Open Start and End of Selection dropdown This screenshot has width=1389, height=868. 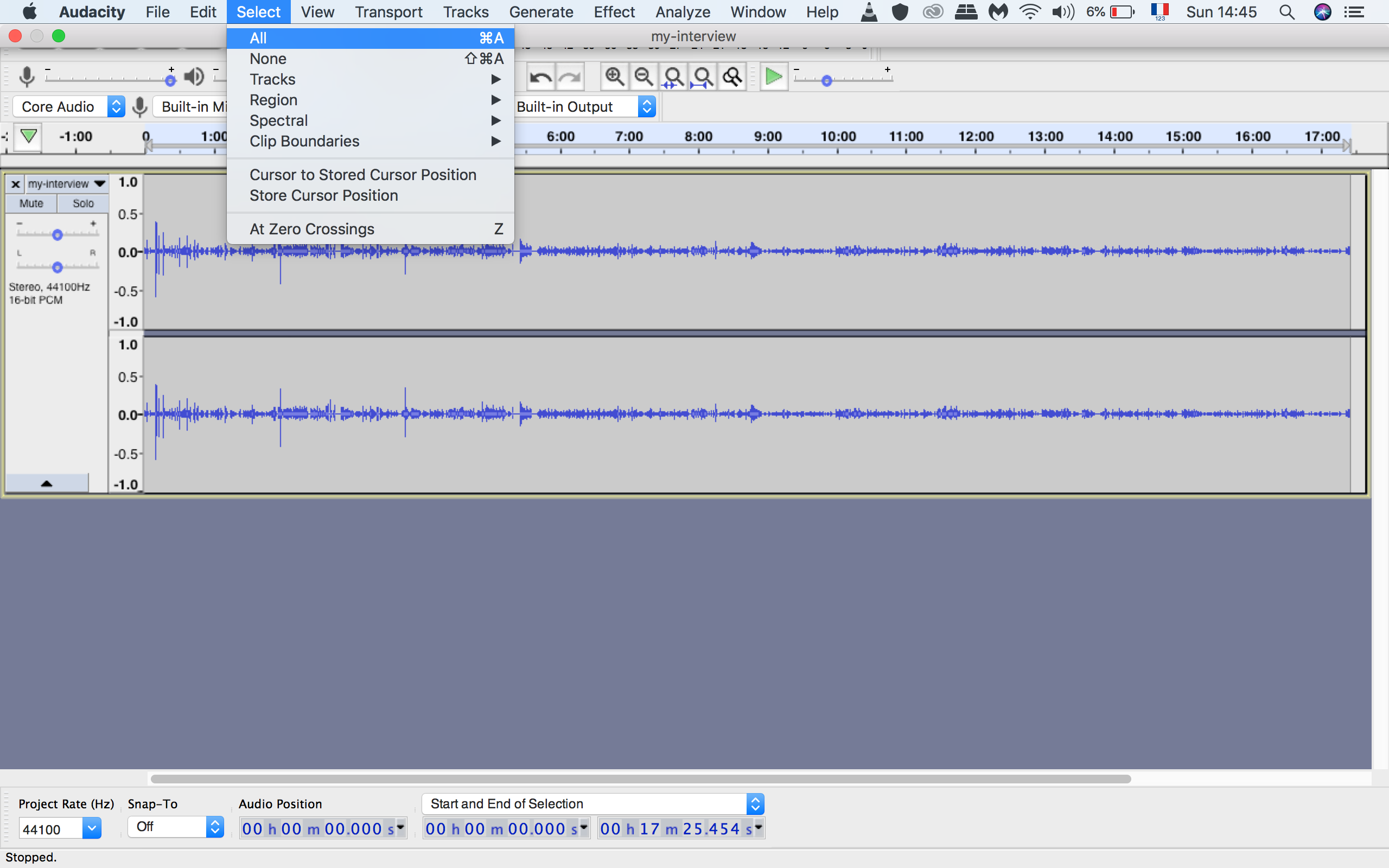(x=593, y=803)
